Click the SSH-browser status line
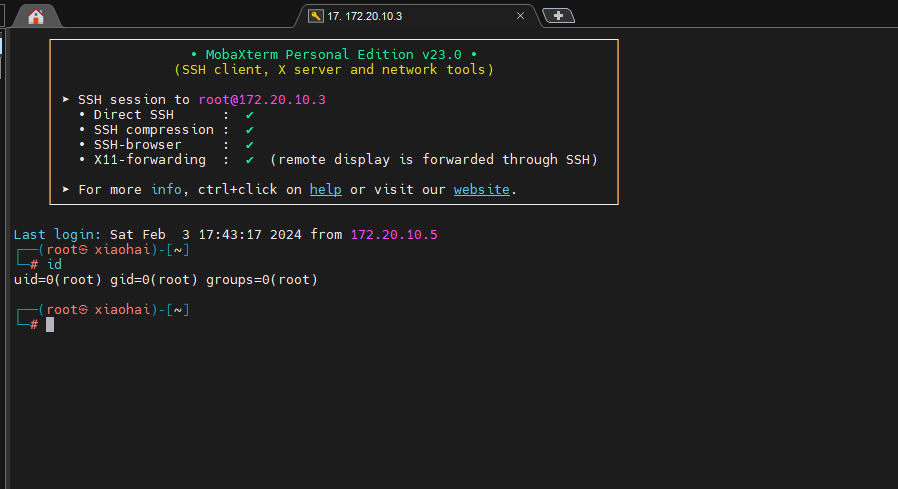The width and height of the screenshot is (898, 489). 167,145
